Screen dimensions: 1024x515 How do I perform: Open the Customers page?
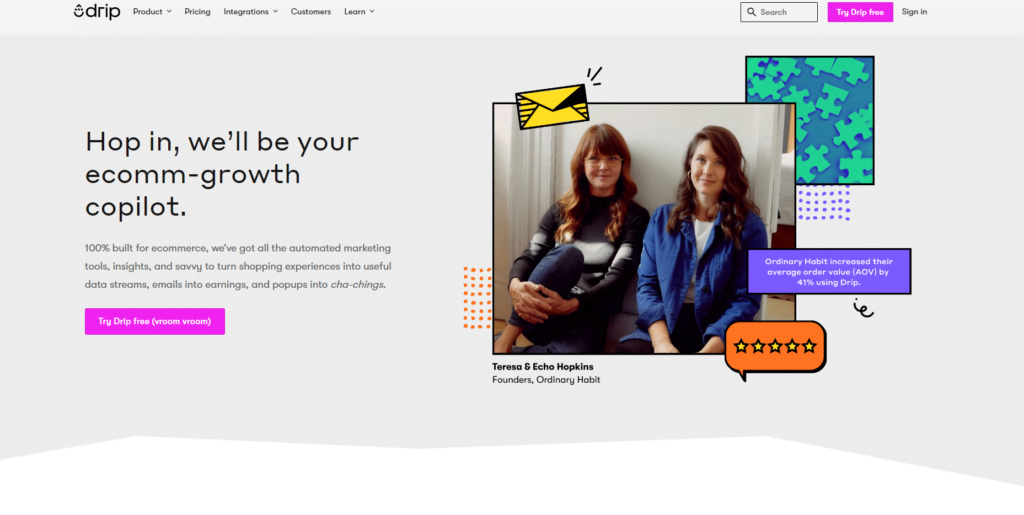point(311,12)
